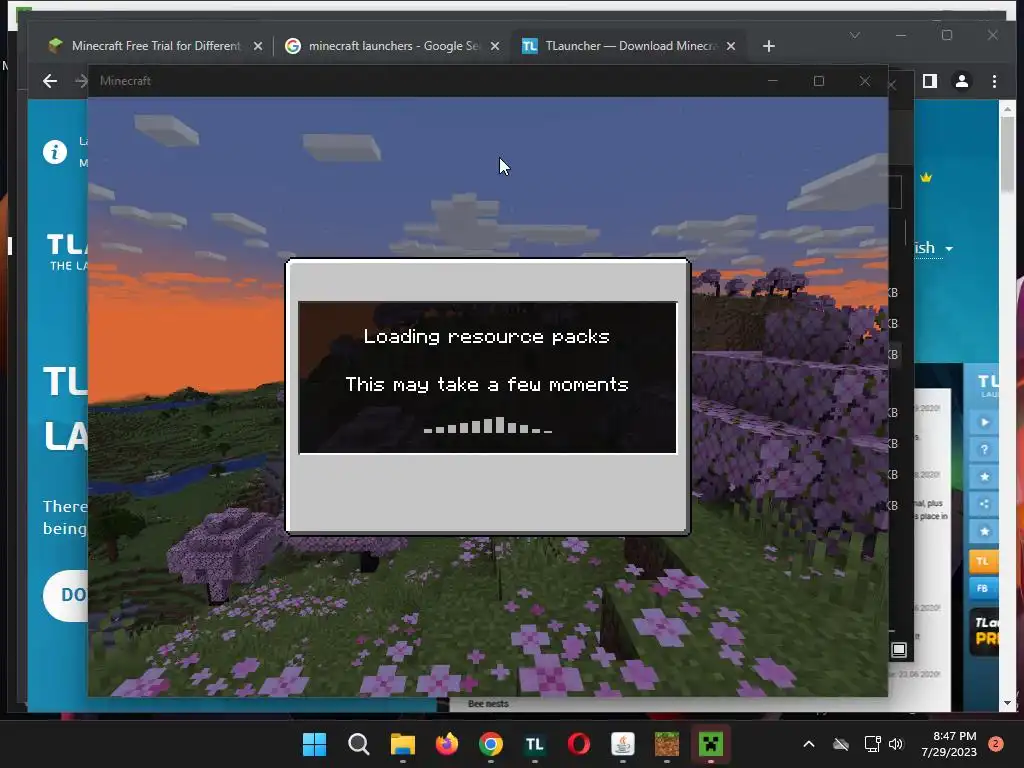The image size is (1024, 768).
Task: Click the orange TL button in sidebar
Action: (x=983, y=561)
